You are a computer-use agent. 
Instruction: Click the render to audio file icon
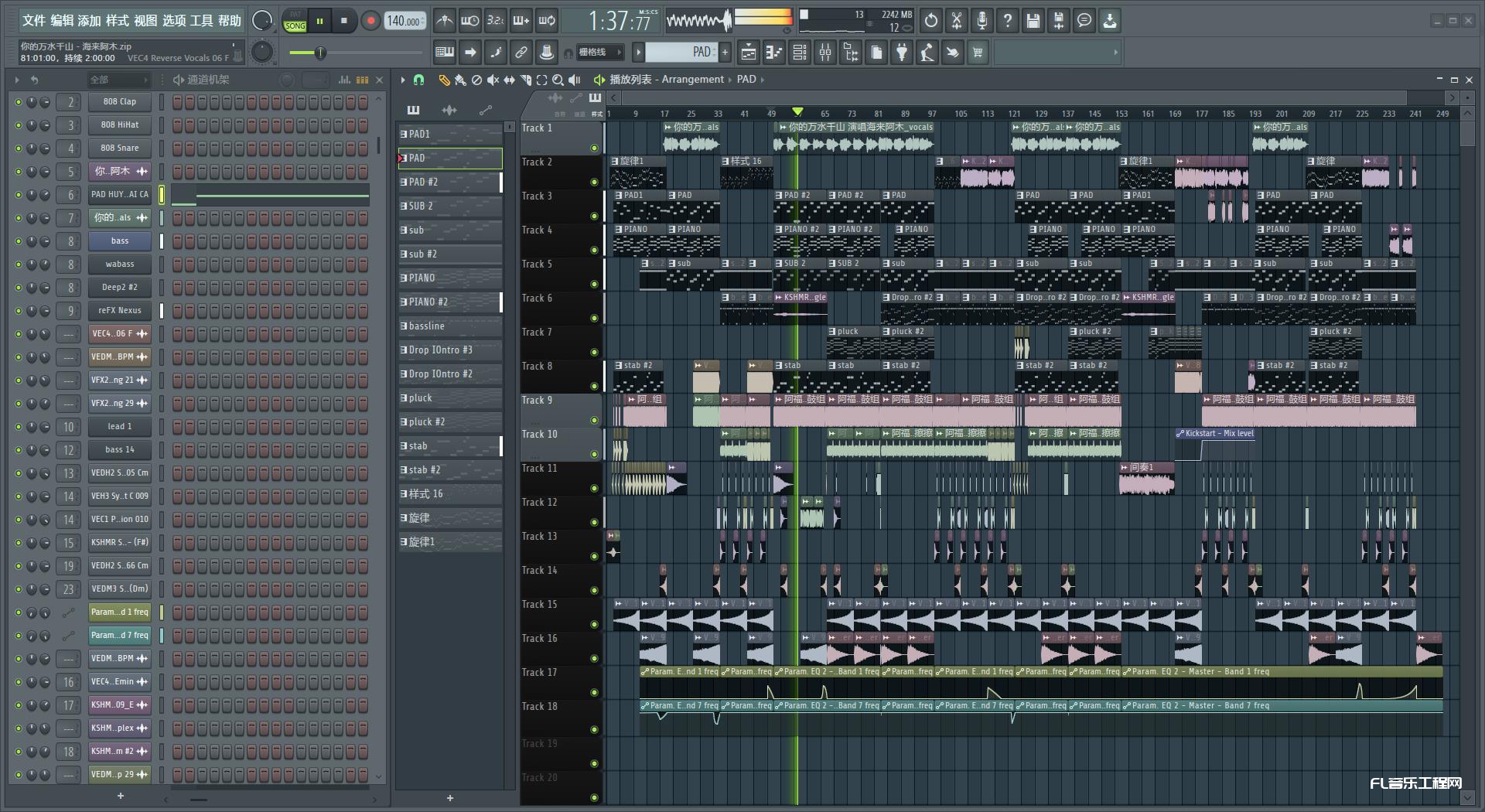coord(1059,21)
